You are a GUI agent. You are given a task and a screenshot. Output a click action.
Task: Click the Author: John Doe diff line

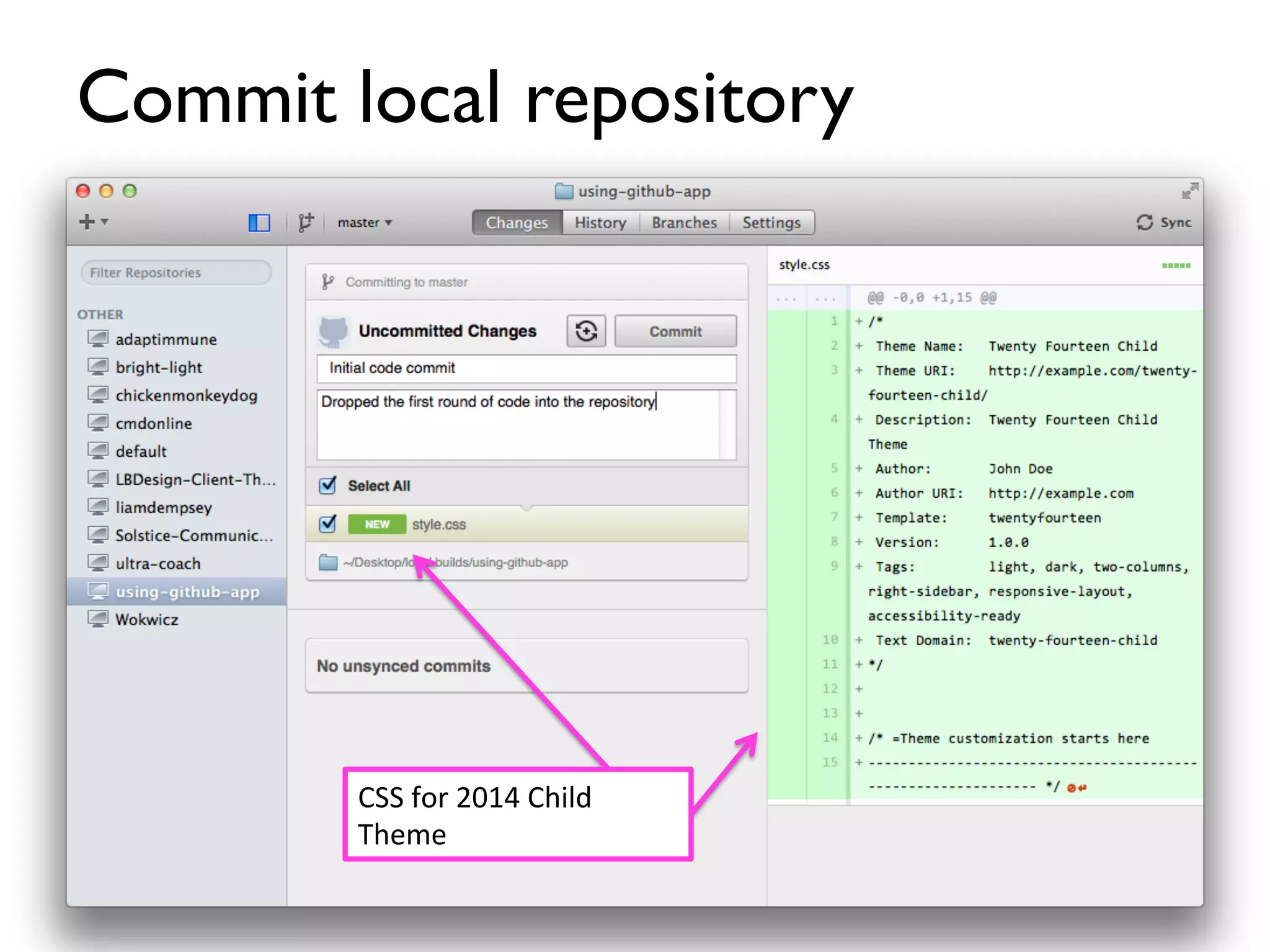[x=963, y=469]
